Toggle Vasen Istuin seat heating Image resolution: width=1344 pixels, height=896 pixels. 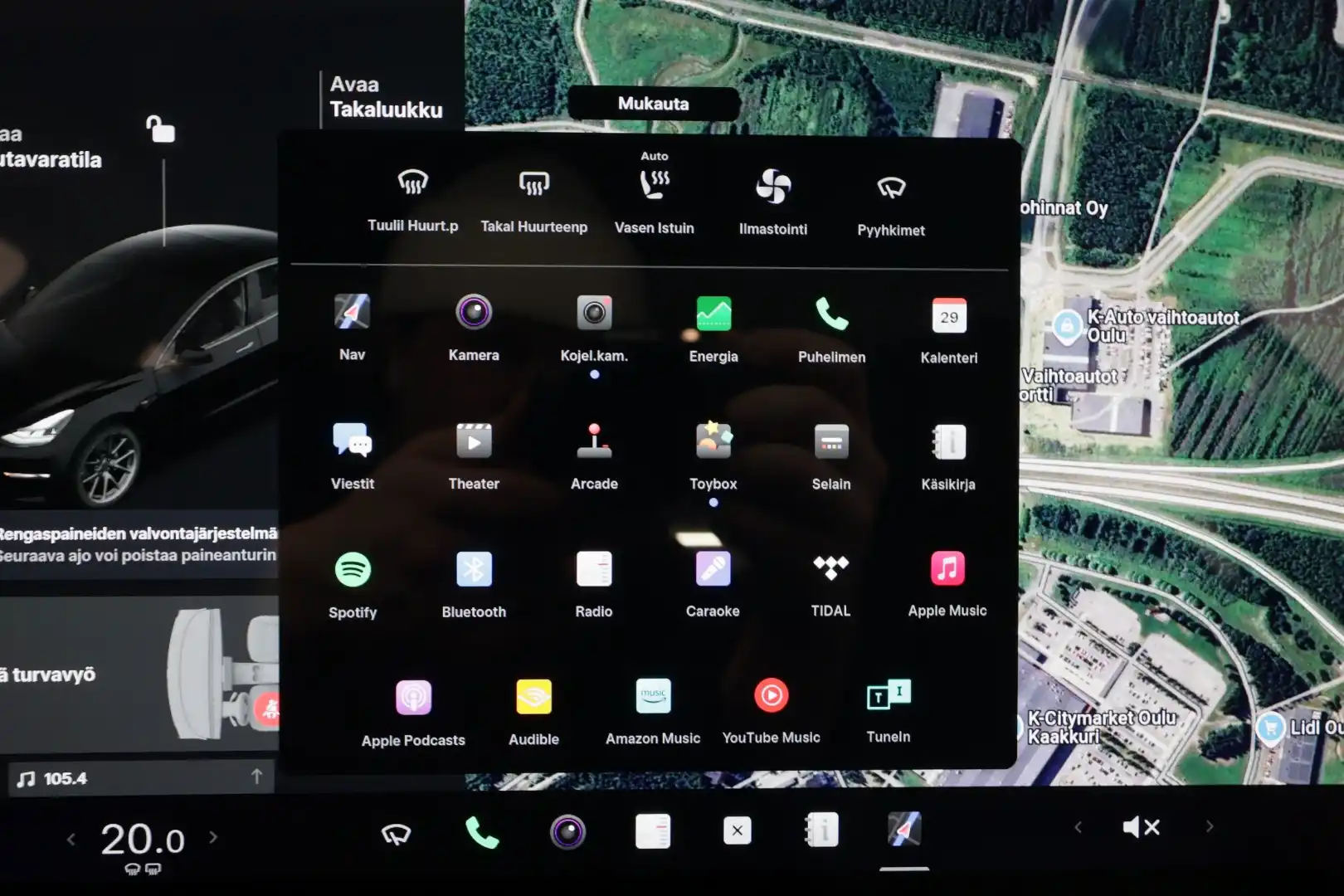[x=655, y=183]
